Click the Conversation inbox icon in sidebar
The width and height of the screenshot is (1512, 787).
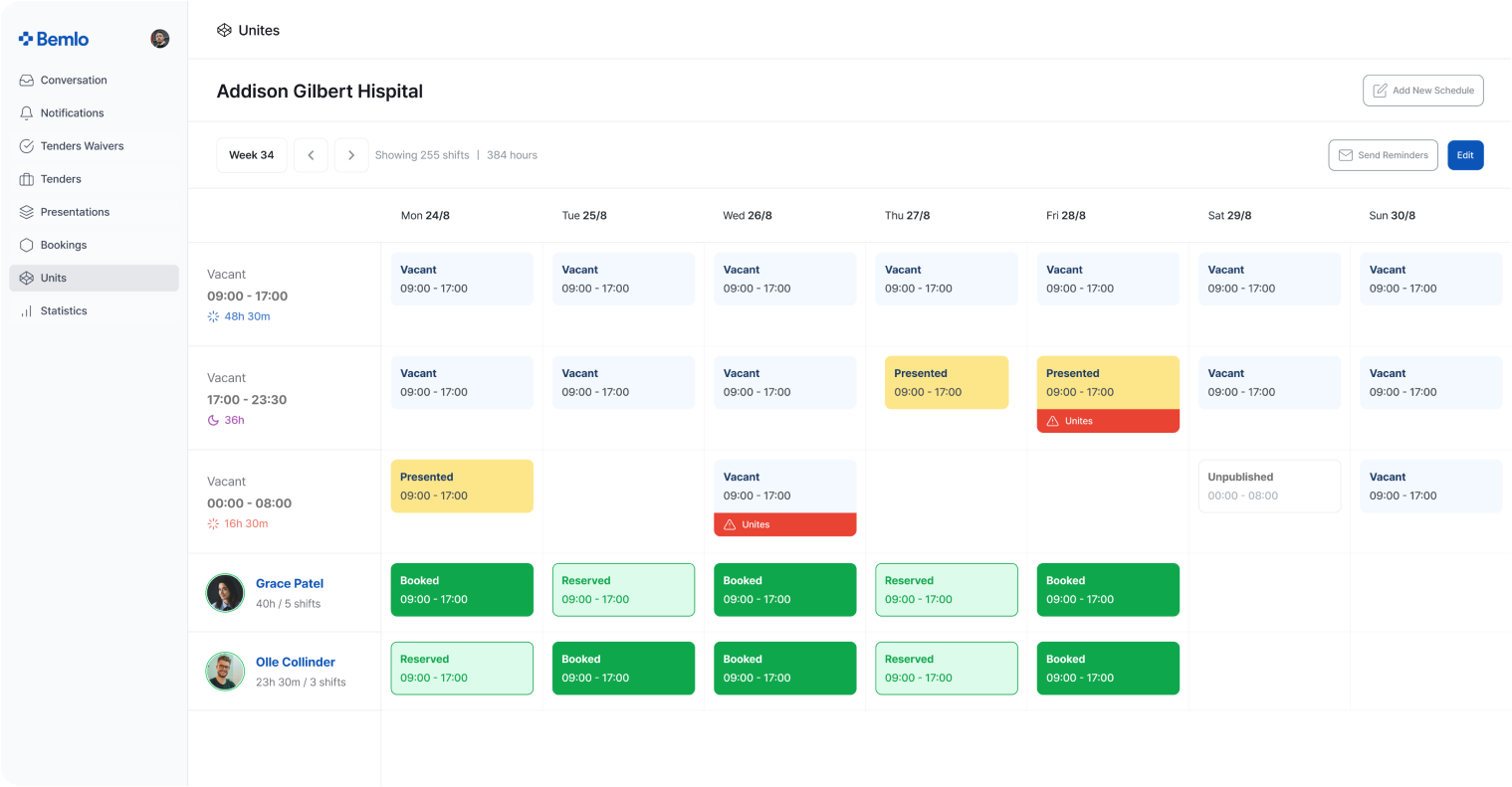tap(27, 81)
